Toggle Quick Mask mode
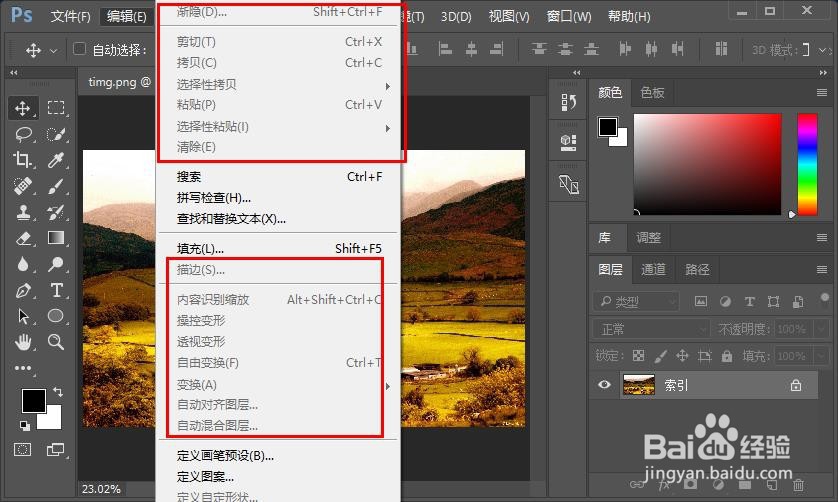This screenshot has height=502, width=838. [22, 450]
